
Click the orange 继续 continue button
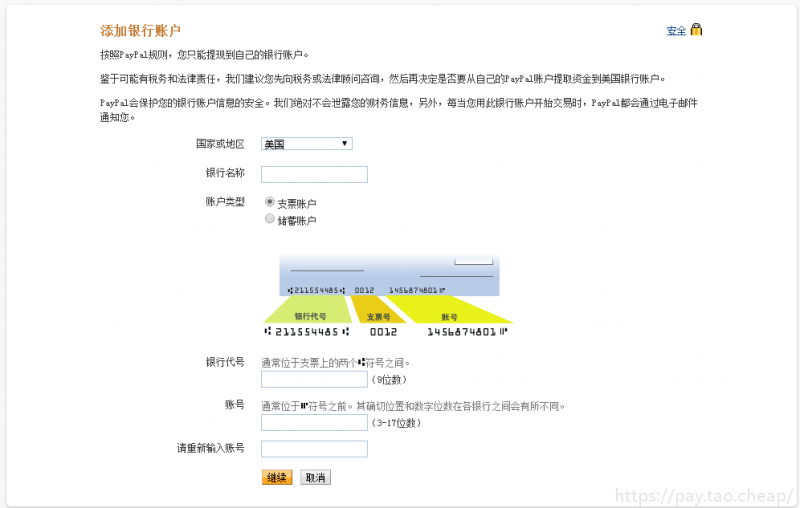click(277, 477)
